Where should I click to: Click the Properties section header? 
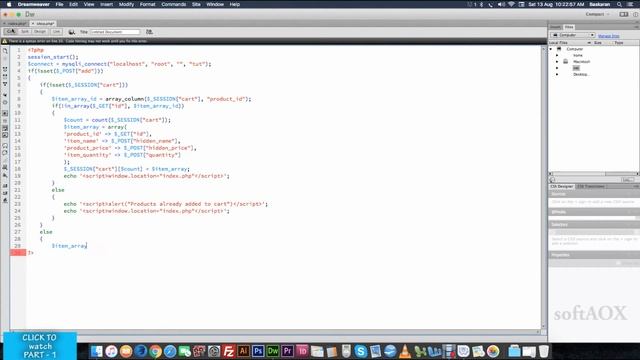(594, 255)
